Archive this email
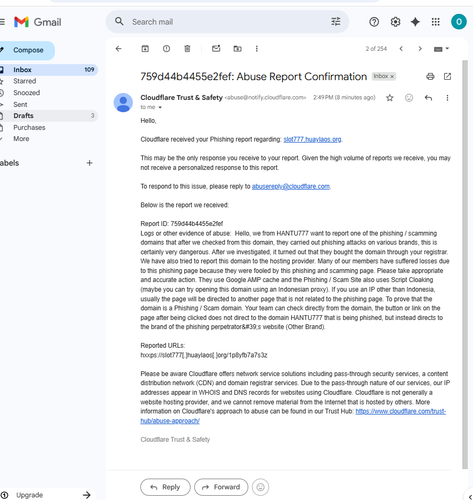 [145, 49]
